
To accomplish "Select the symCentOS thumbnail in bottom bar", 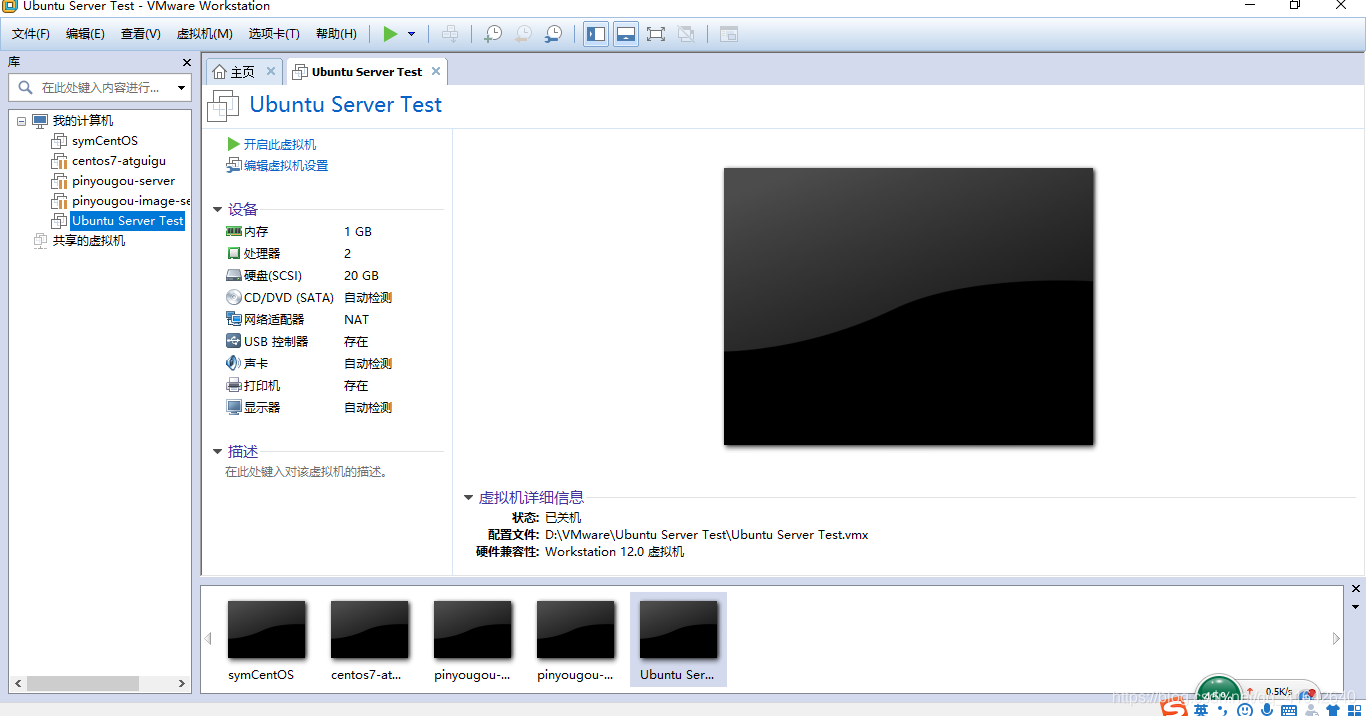I will [x=266, y=640].
